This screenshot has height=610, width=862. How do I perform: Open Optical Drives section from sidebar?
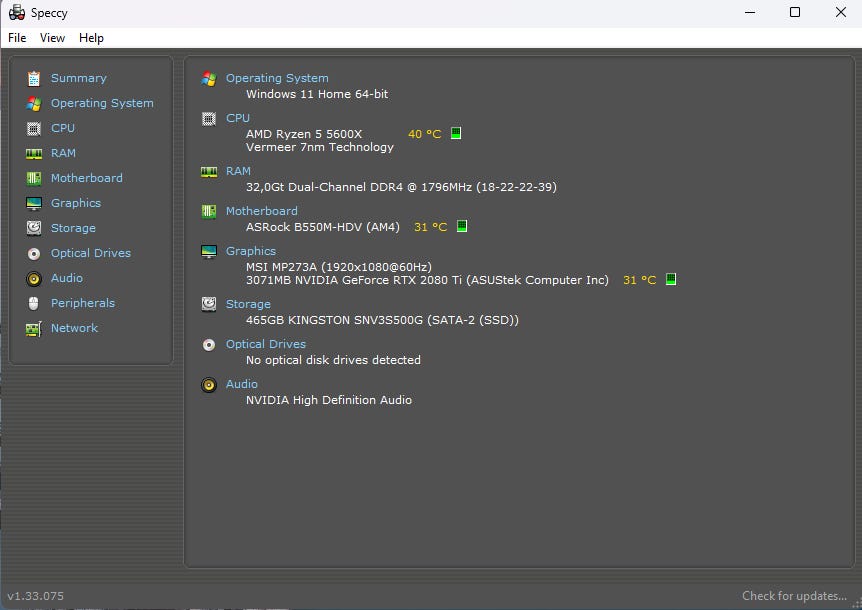tap(91, 253)
